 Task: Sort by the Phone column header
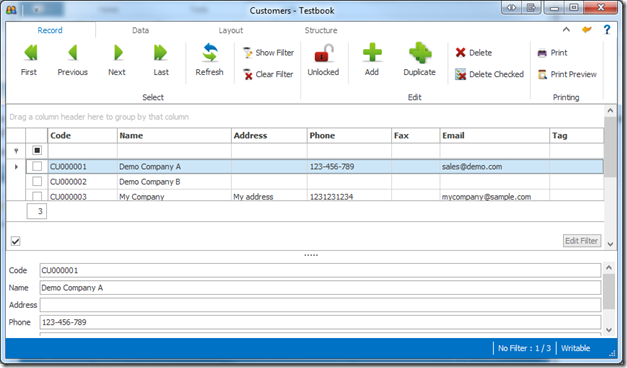coord(349,136)
